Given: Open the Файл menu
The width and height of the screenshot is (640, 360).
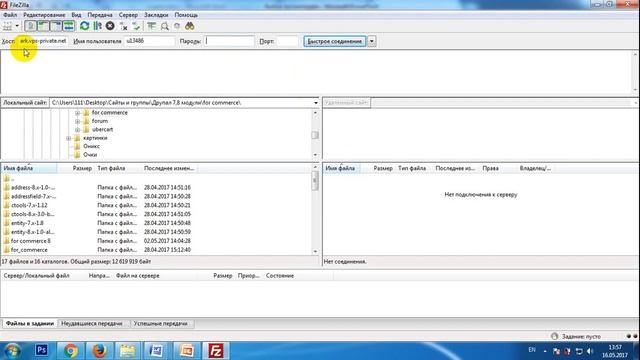Looking at the screenshot, I should tap(10, 15).
